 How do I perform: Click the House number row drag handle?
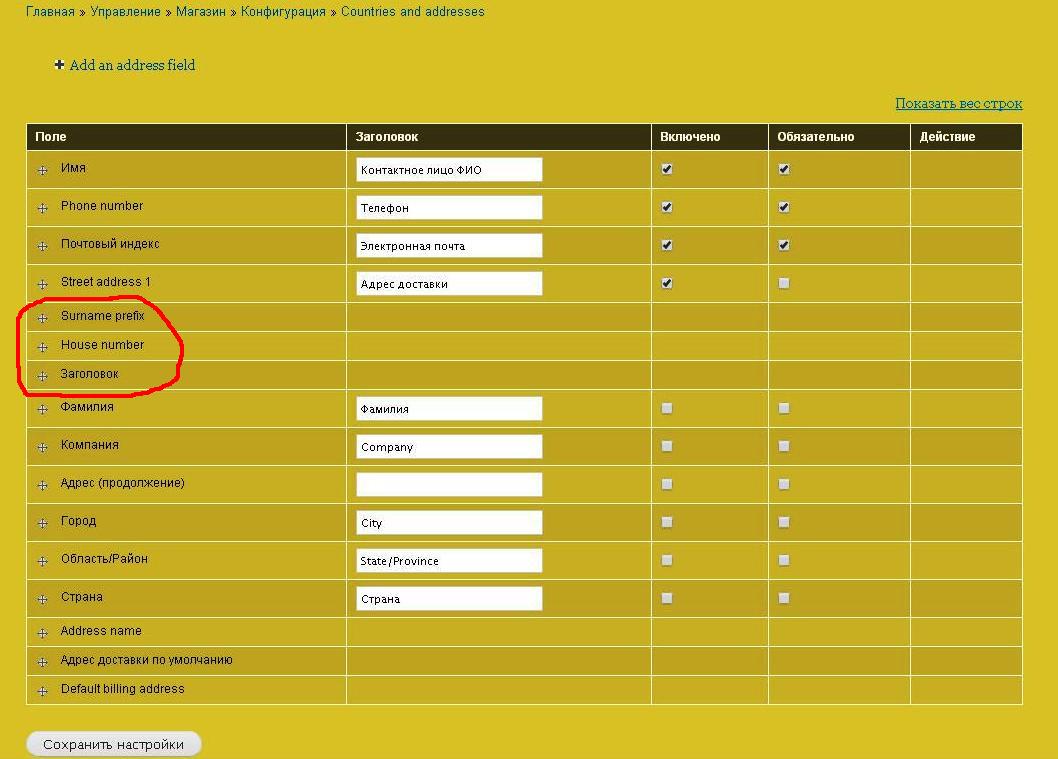[x=42, y=347]
